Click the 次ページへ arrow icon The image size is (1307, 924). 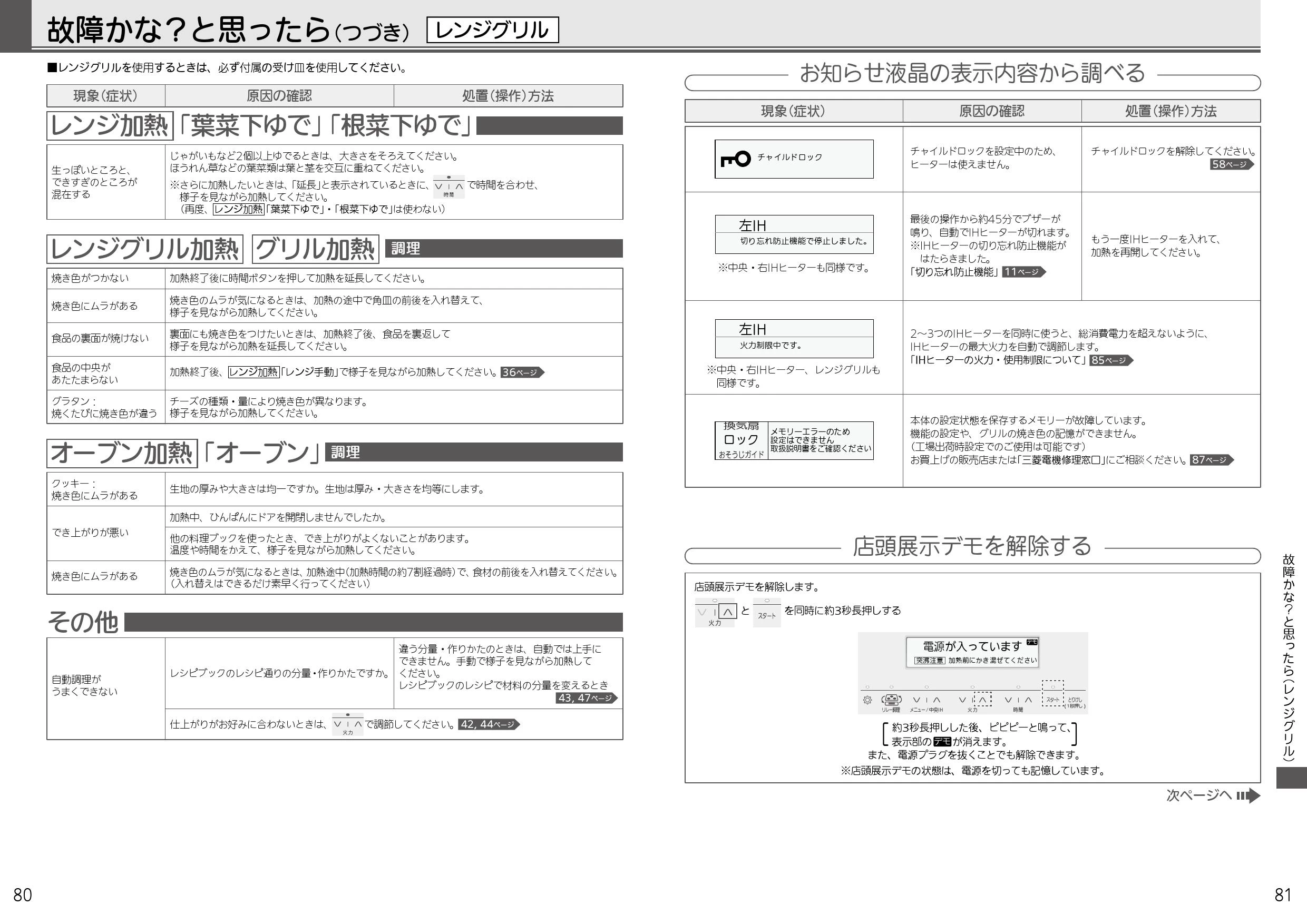click(1249, 795)
